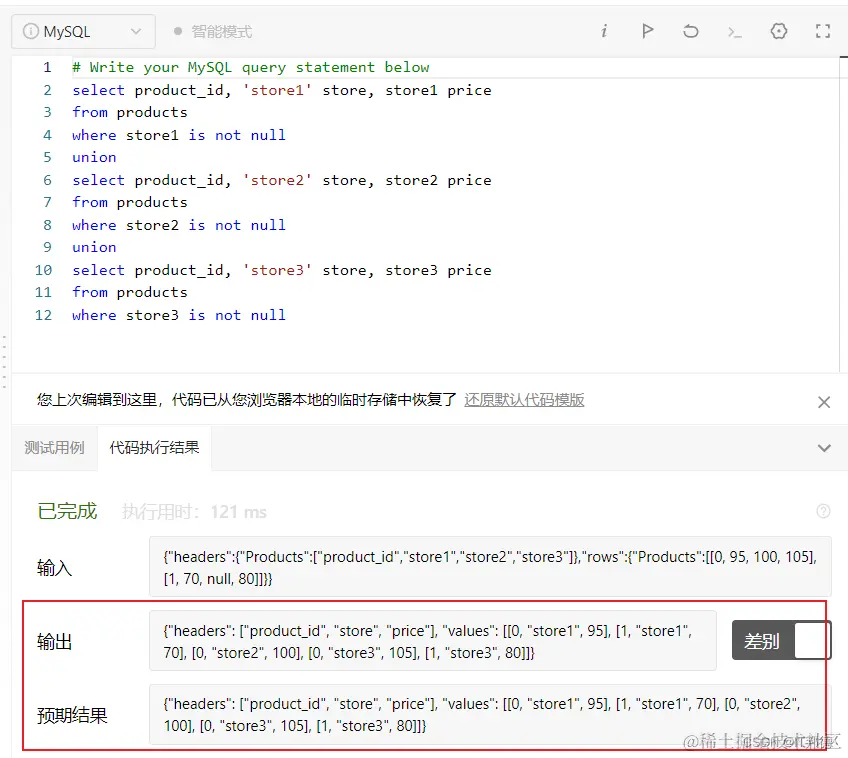Click the 预期结果 expected box

[x=490, y=714]
